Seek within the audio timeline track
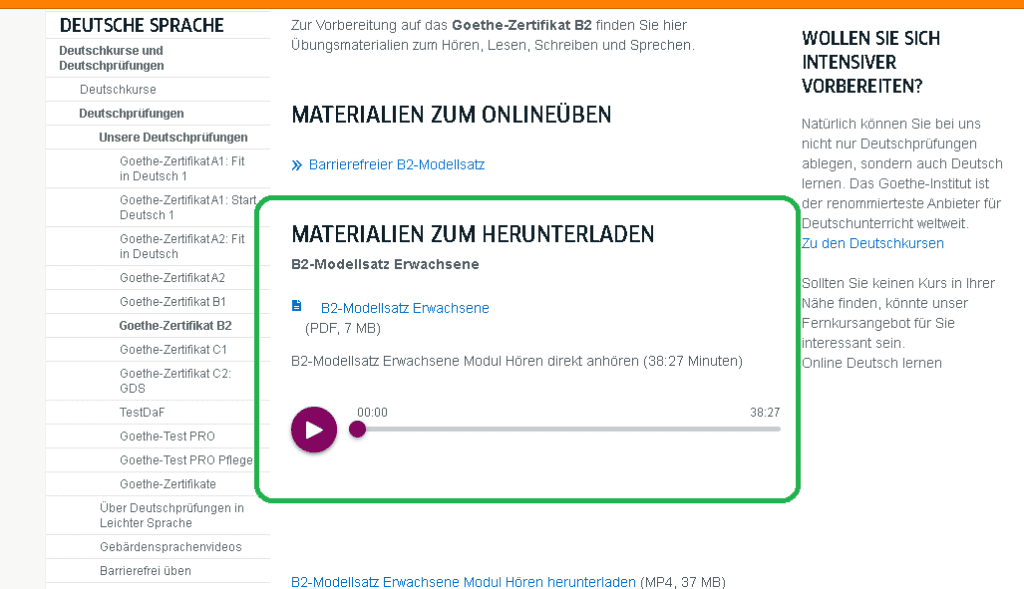The height and width of the screenshot is (589, 1024). point(568,429)
